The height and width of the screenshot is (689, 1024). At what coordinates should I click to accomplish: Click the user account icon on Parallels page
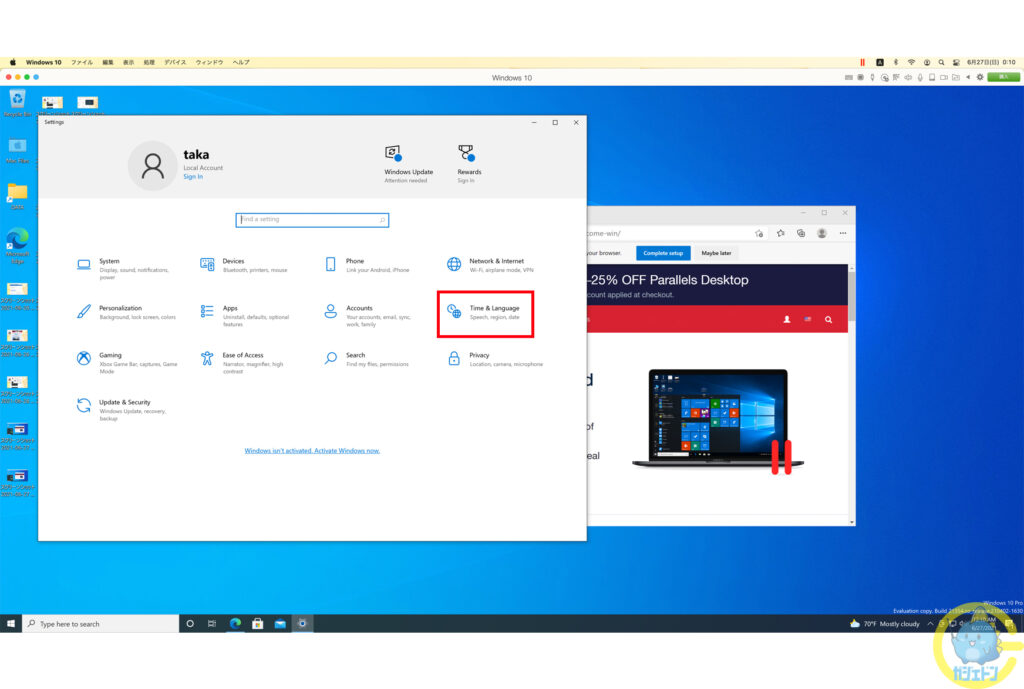pos(787,319)
